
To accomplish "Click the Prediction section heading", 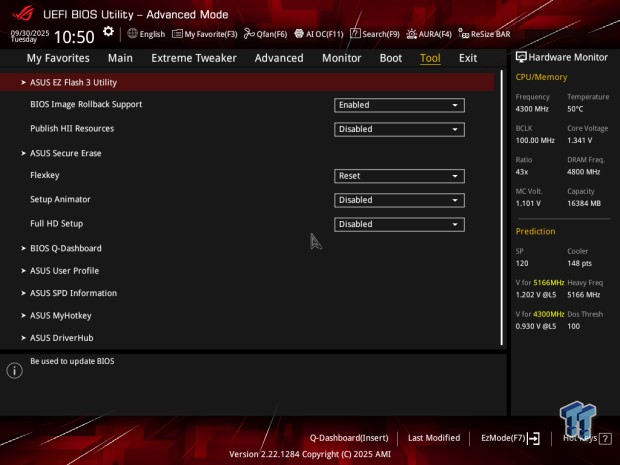I will (x=535, y=232).
